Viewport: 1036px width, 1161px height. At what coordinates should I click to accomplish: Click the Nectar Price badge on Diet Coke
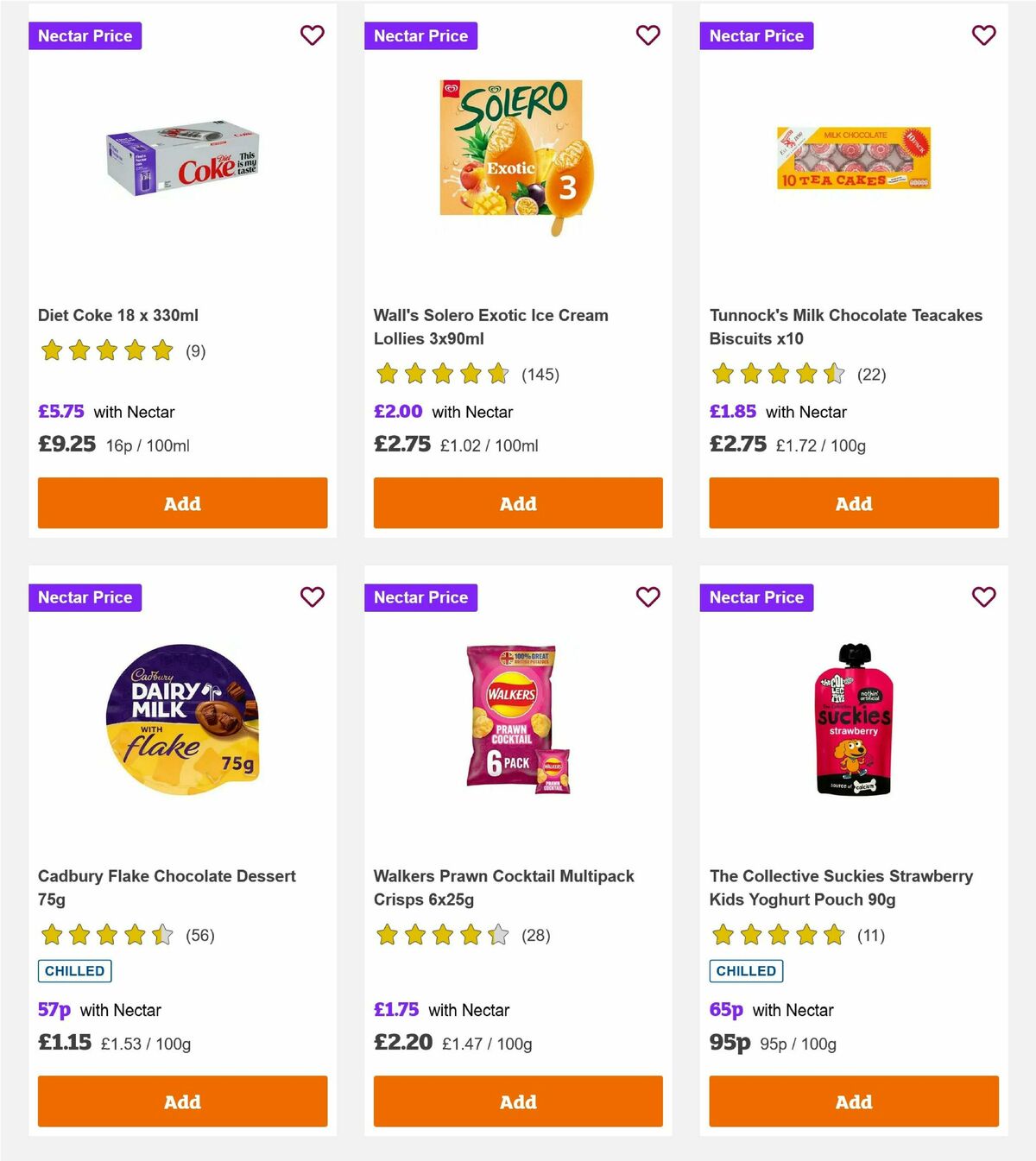point(85,35)
